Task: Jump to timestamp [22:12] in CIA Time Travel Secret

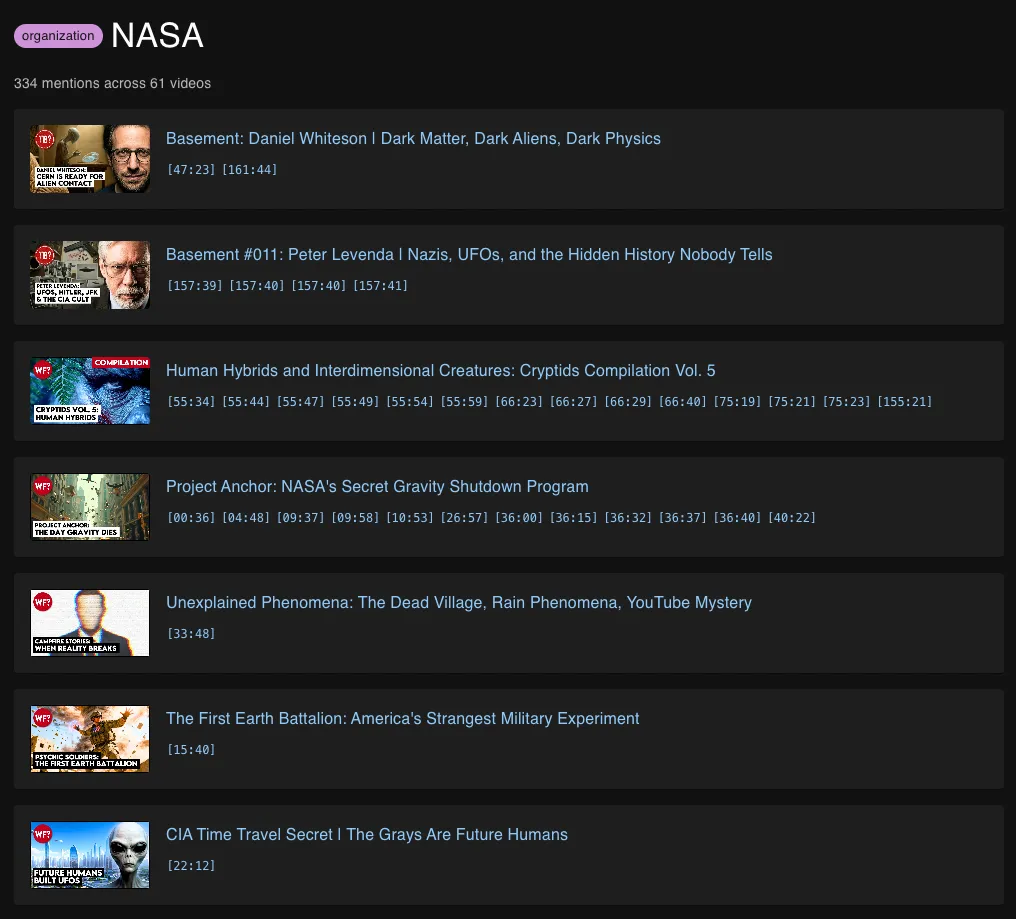Action: pyautogui.click(x=191, y=866)
